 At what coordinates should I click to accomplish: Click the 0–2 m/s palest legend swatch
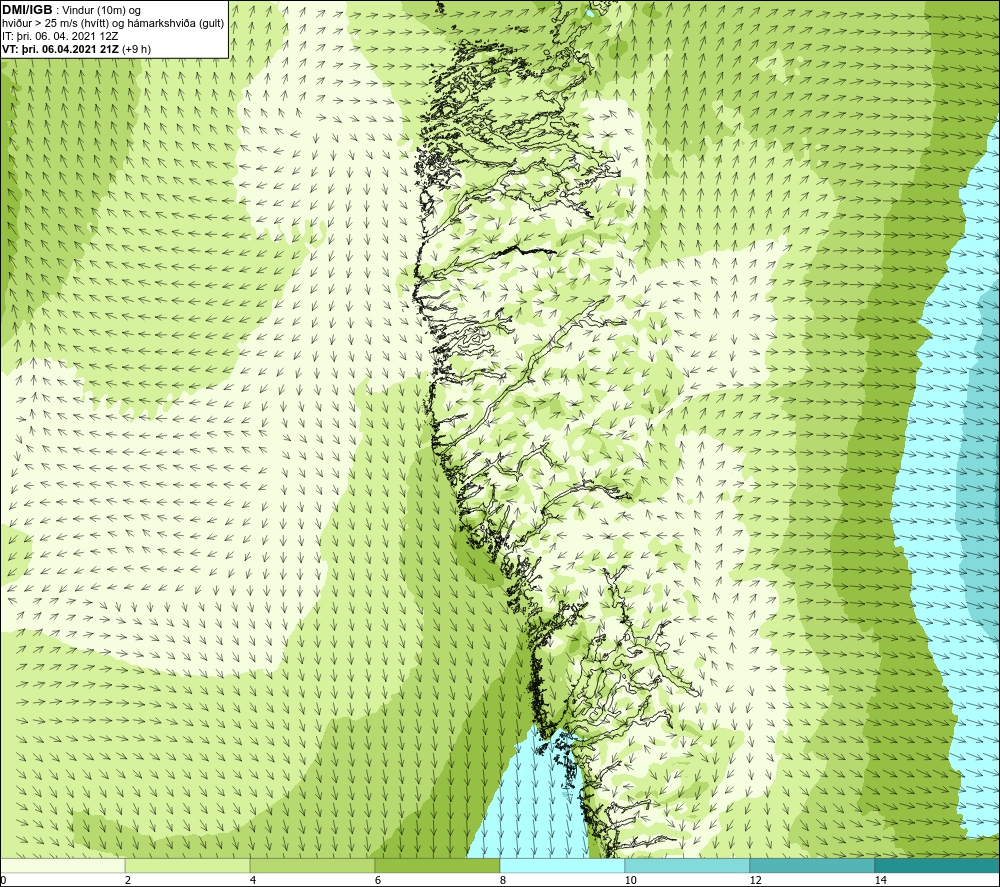coord(62,865)
